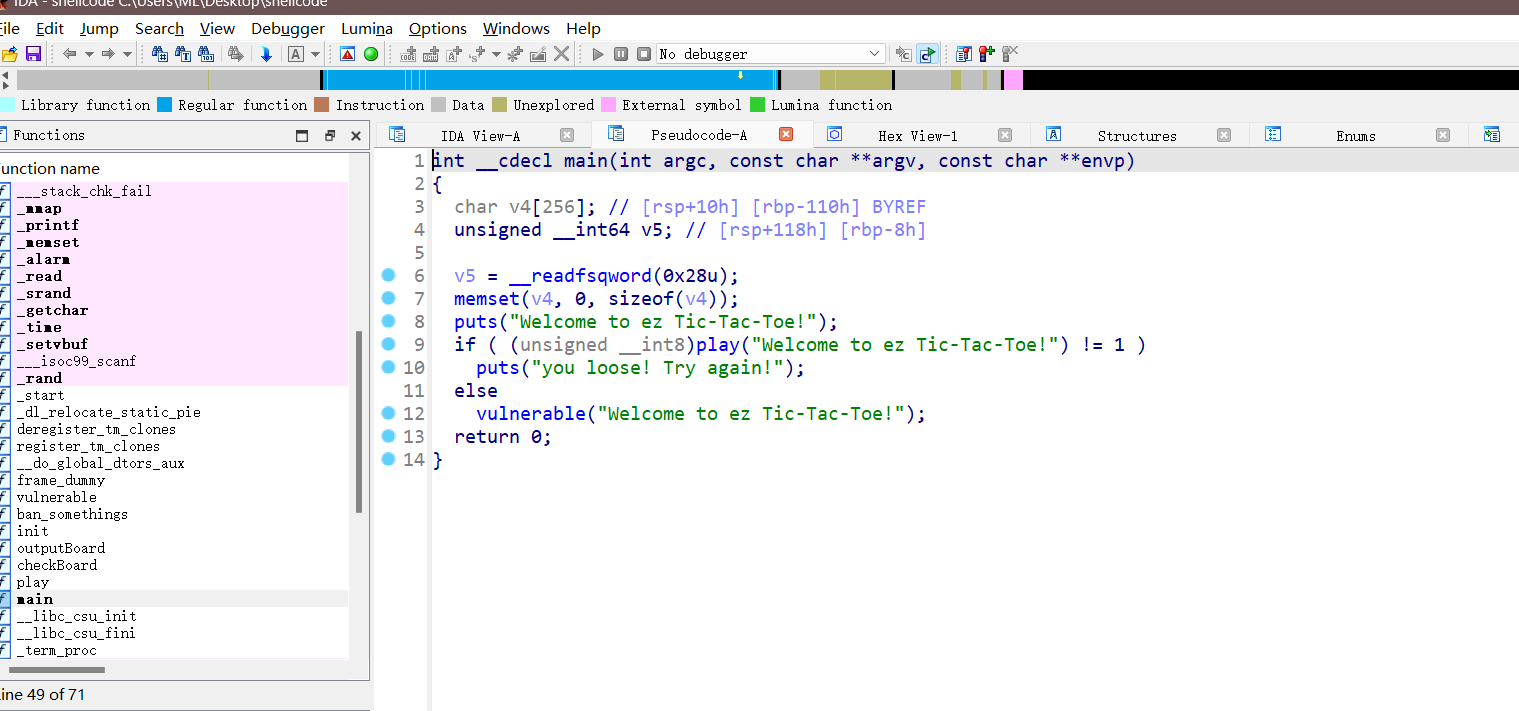The image size is (1519, 711).
Task: Click the search next occurrence icon
Action: pyautogui.click(x=236, y=54)
